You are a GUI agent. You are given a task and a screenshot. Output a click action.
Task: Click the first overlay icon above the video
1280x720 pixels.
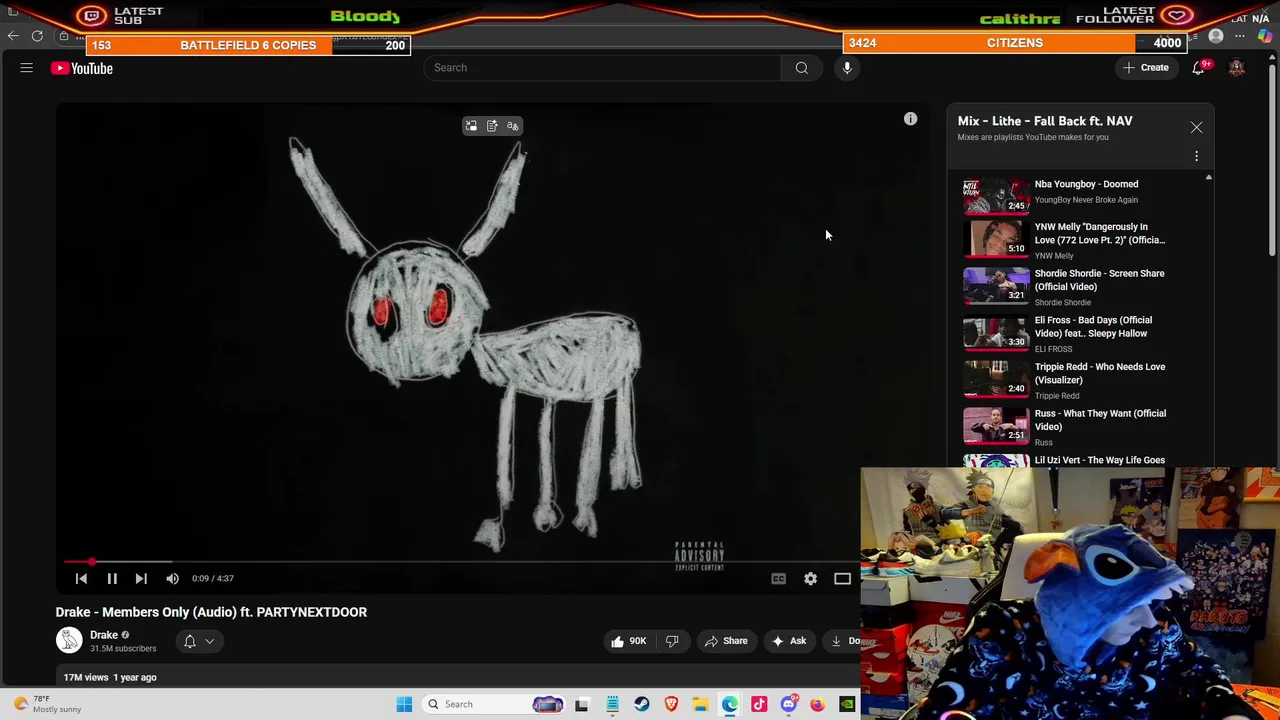pos(471,126)
